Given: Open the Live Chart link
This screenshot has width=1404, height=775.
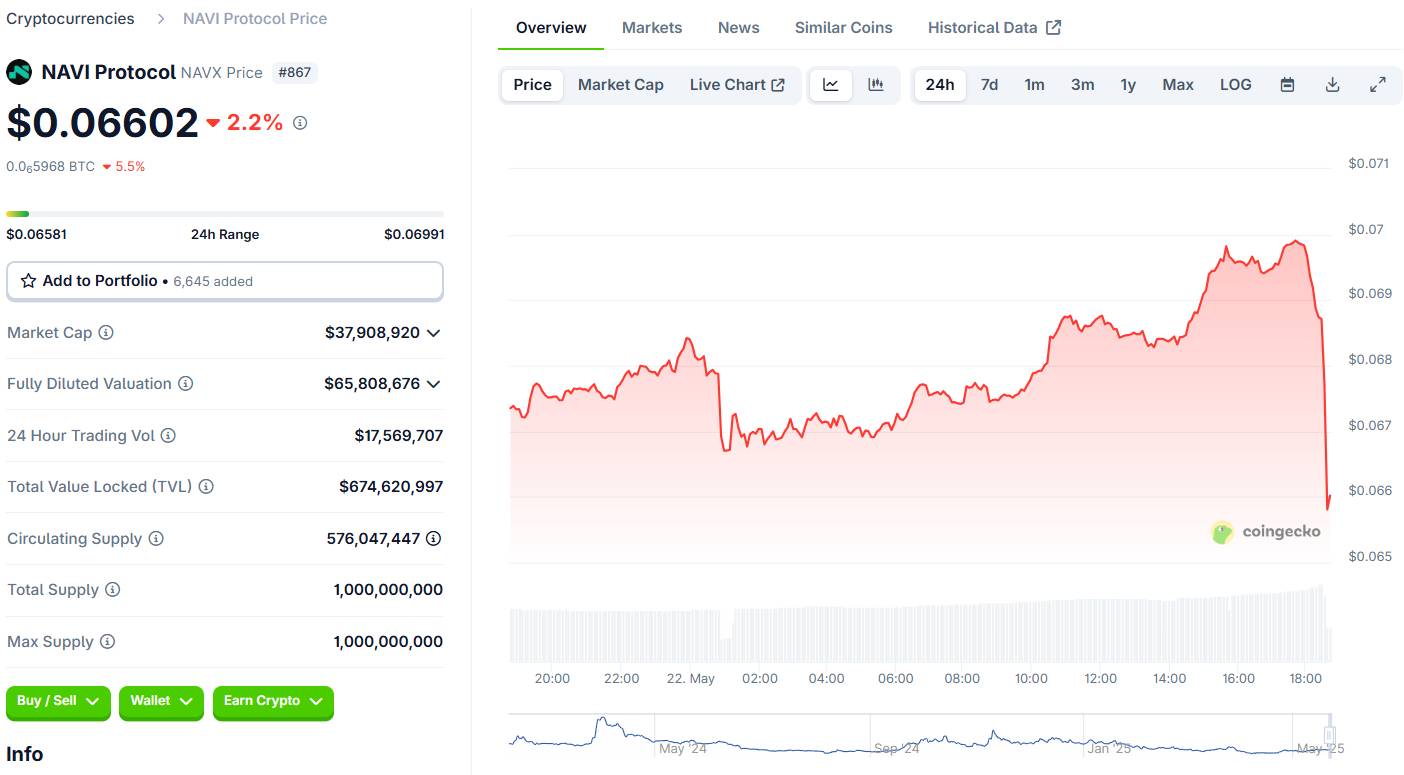Looking at the screenshot, I should pos(737,85).
